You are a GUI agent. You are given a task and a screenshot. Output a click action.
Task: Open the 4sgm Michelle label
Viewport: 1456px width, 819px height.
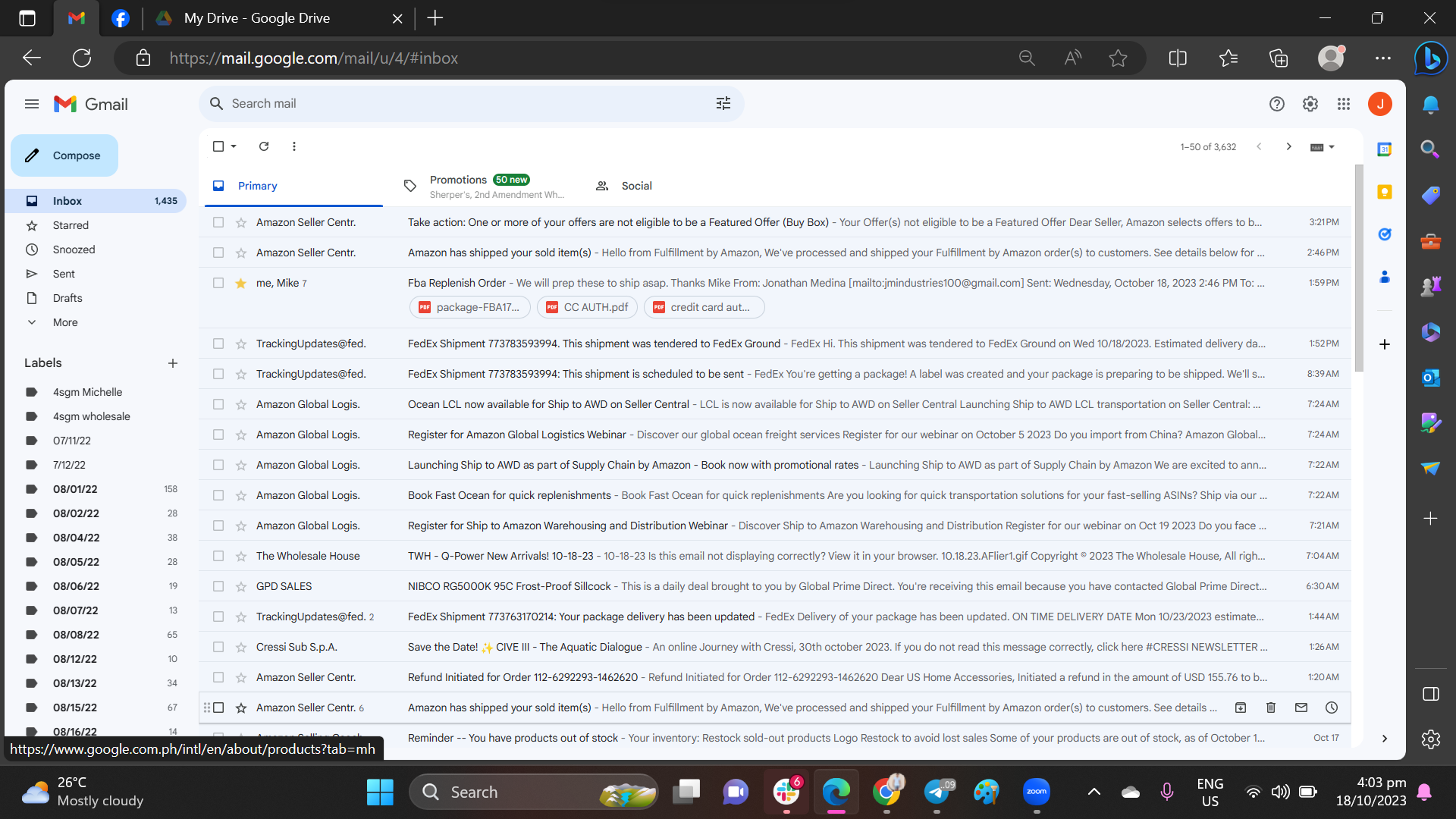tap(87, 392)
